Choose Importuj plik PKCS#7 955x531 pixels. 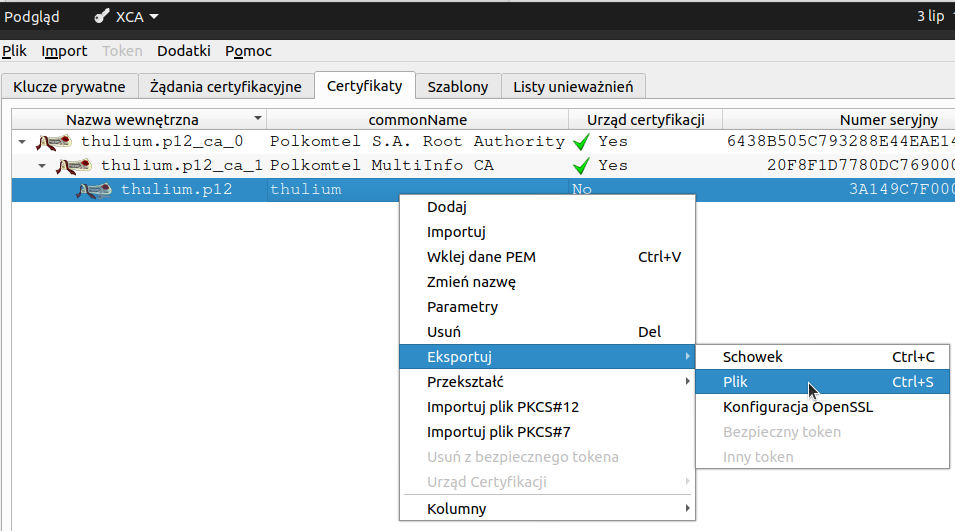547,432
